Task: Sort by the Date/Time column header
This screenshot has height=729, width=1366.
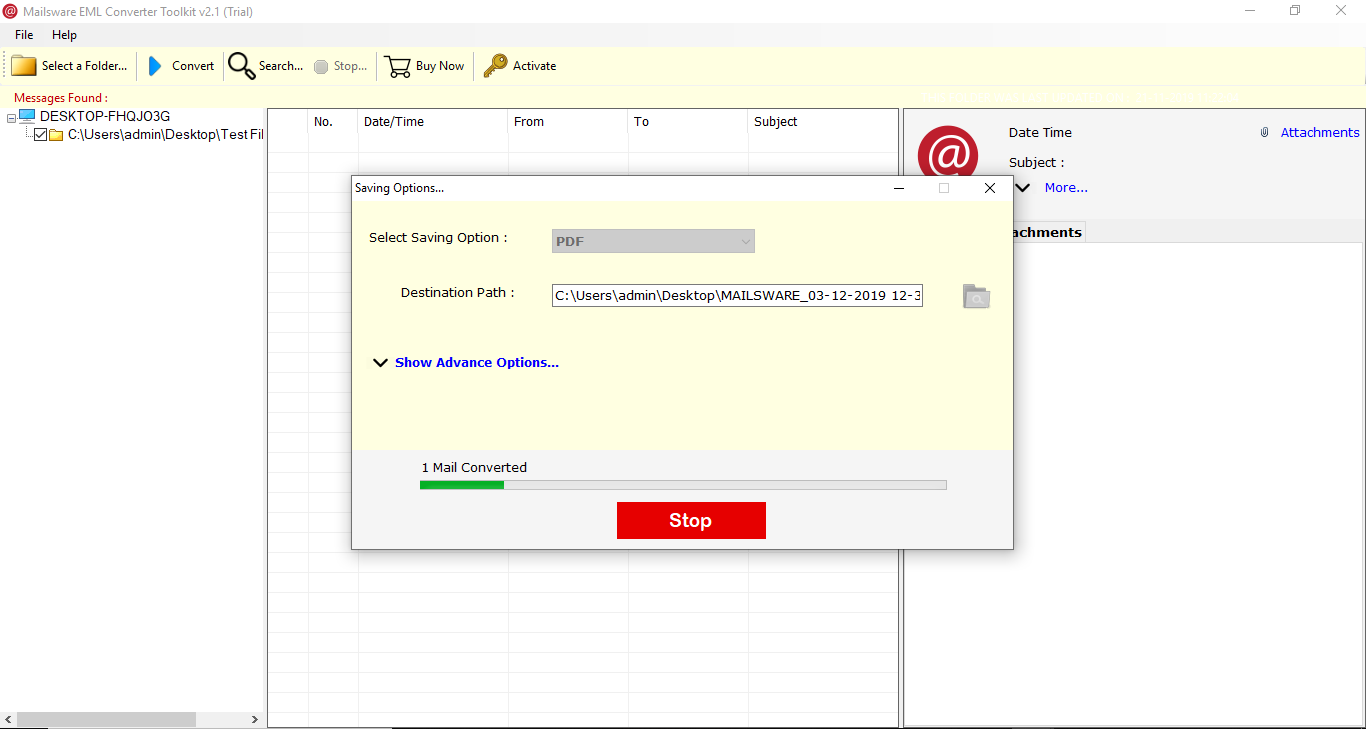Action: pyautogui.click(x=433, y=122)
